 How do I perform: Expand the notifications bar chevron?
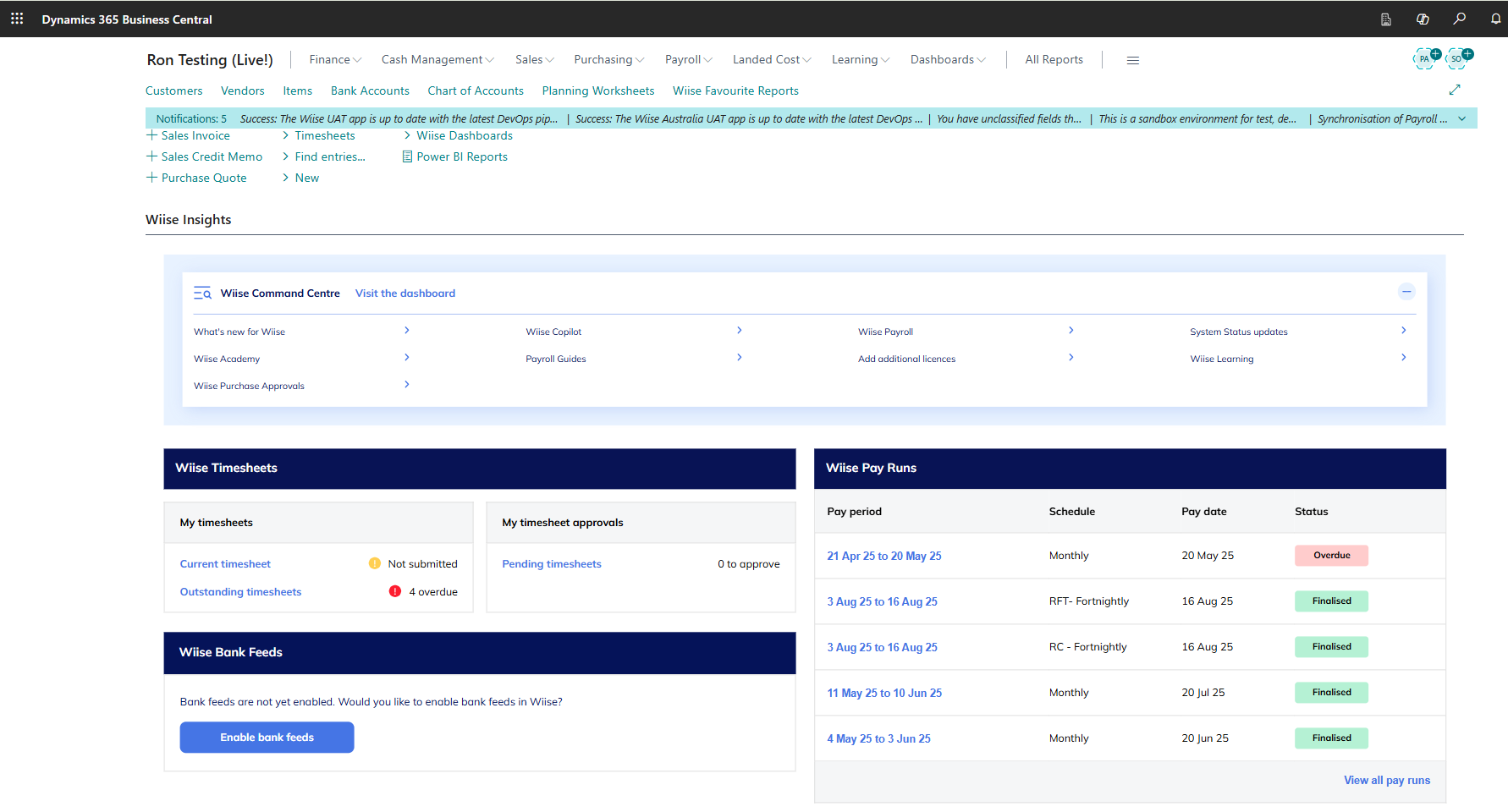[x=1462, y=118]
